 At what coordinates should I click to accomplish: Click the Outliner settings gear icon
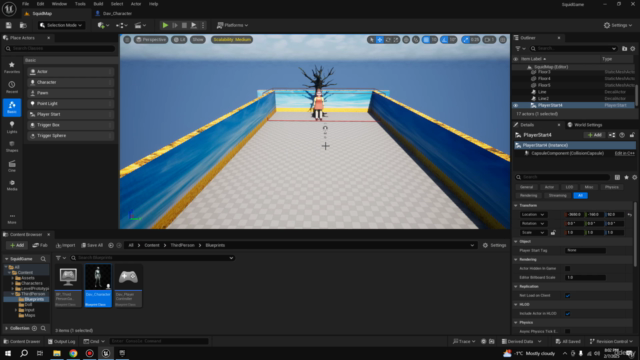tap(633, 49)
